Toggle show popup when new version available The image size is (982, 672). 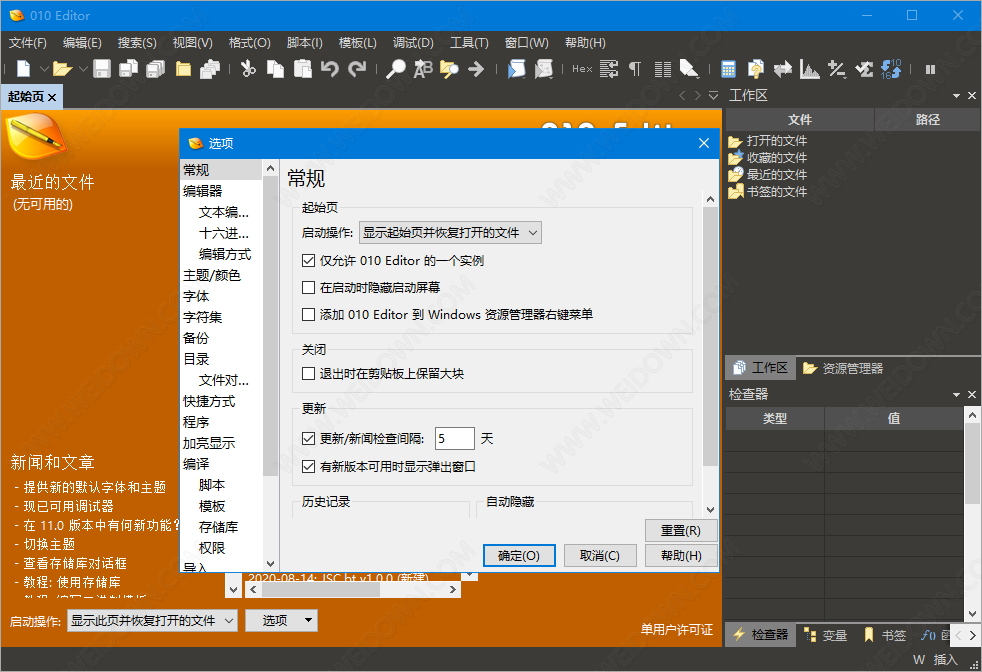point(308,467)
